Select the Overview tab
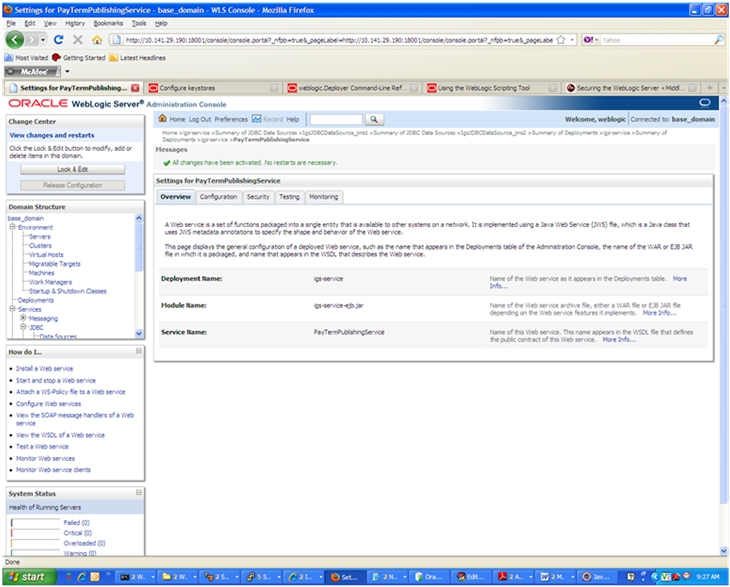 [176, 197]
